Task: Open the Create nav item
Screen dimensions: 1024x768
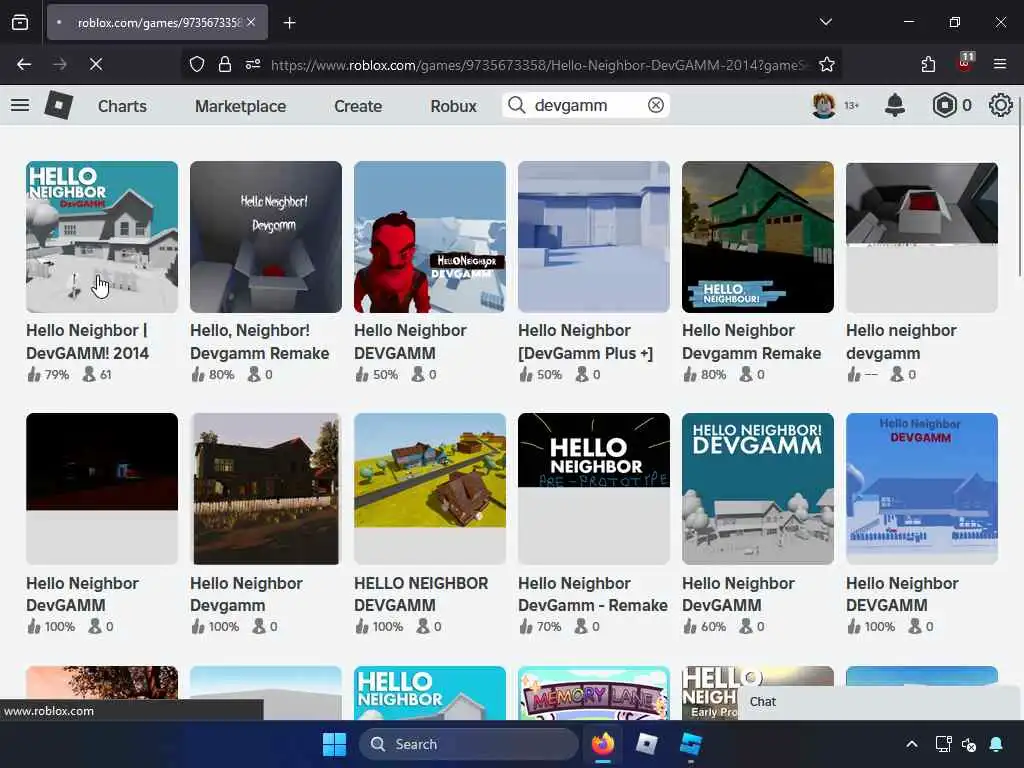Action: (358, 106)
